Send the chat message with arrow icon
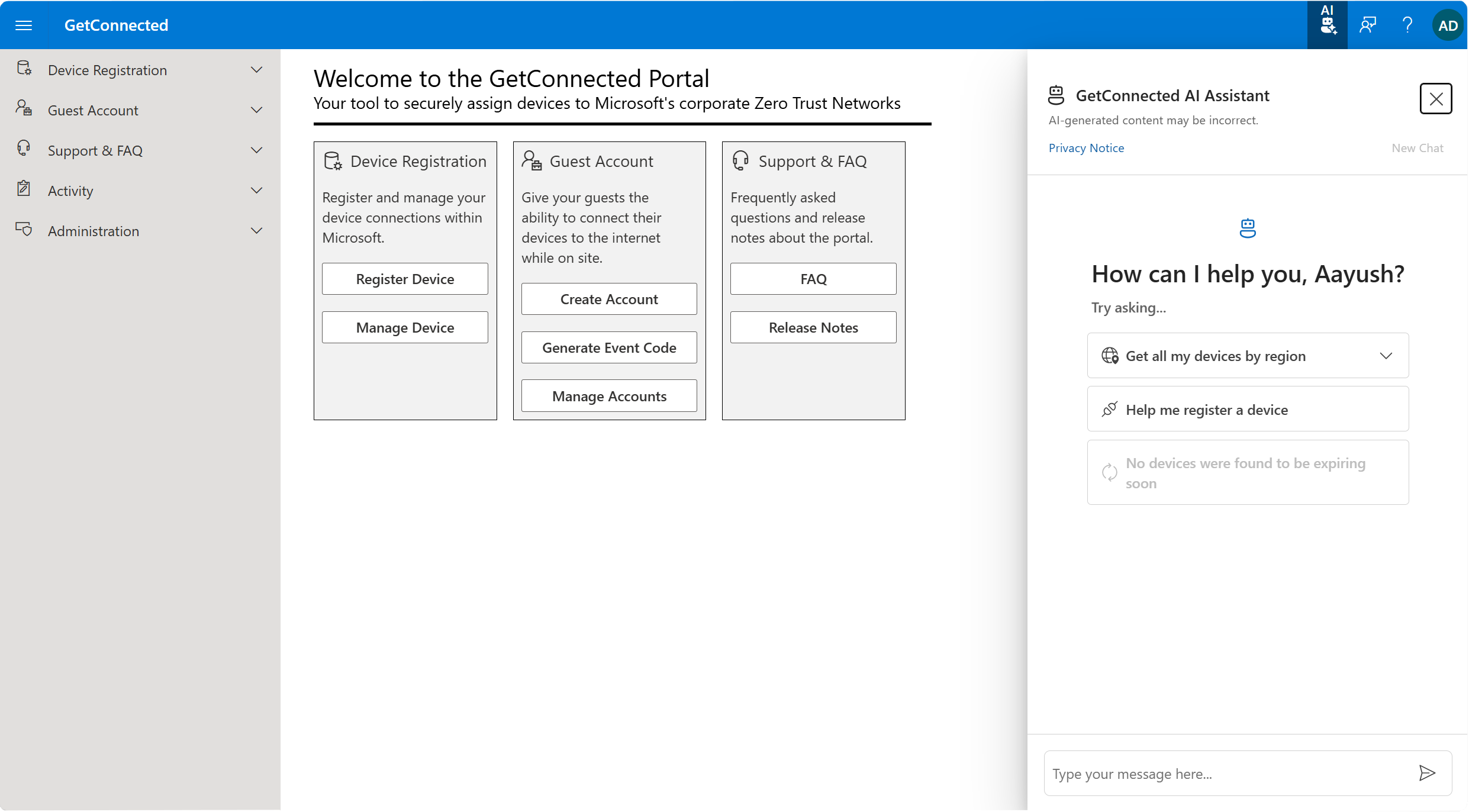Viewport: 1469px width, 812px height. pos(1428,773)
